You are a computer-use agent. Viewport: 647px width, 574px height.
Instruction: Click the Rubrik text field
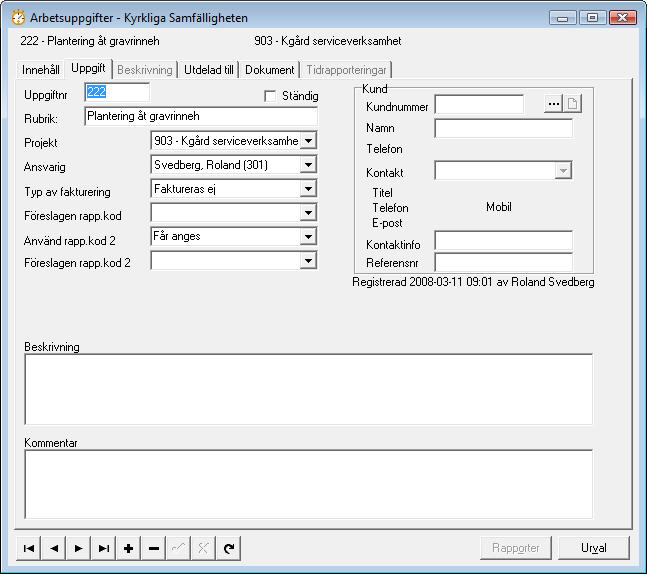pyautogui.click(x=201, y=116)
